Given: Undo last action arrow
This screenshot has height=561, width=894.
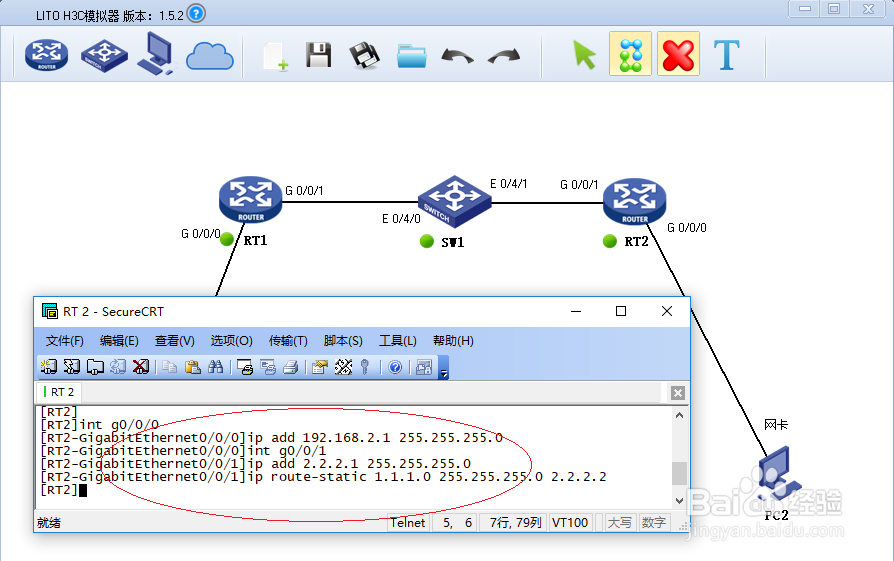Looking at the screenshot, I should point(457,56).
